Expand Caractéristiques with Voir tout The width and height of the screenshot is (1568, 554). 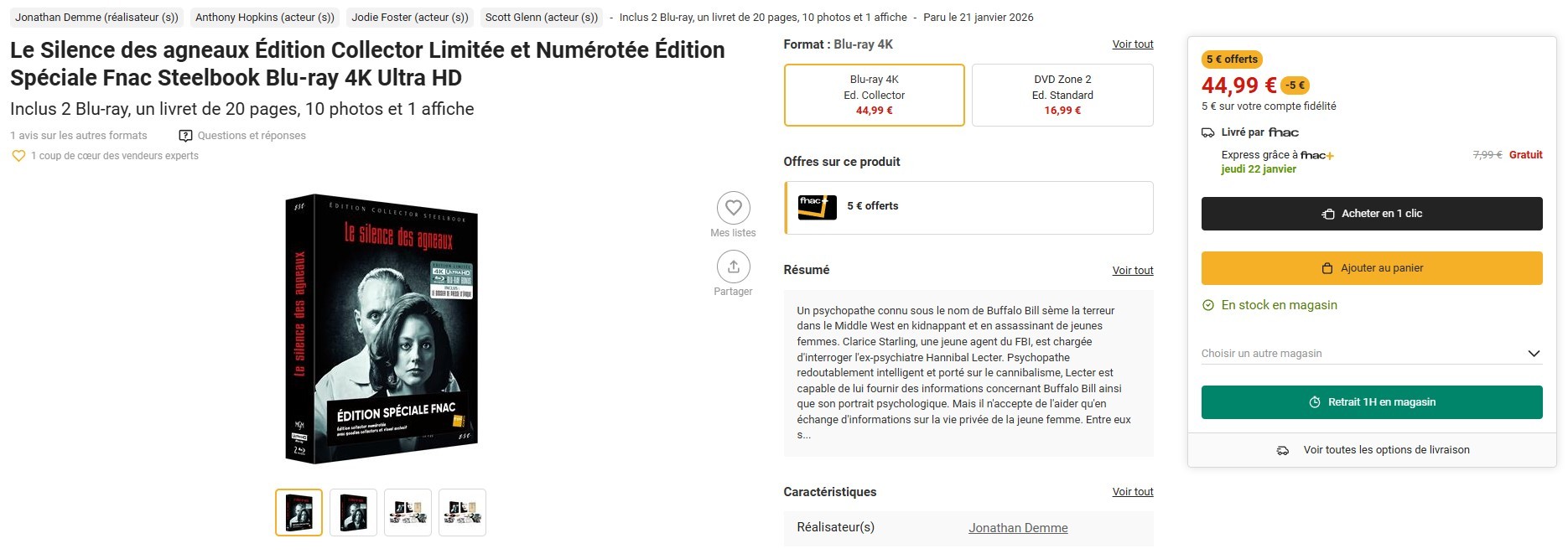[x=1132, y=492]
